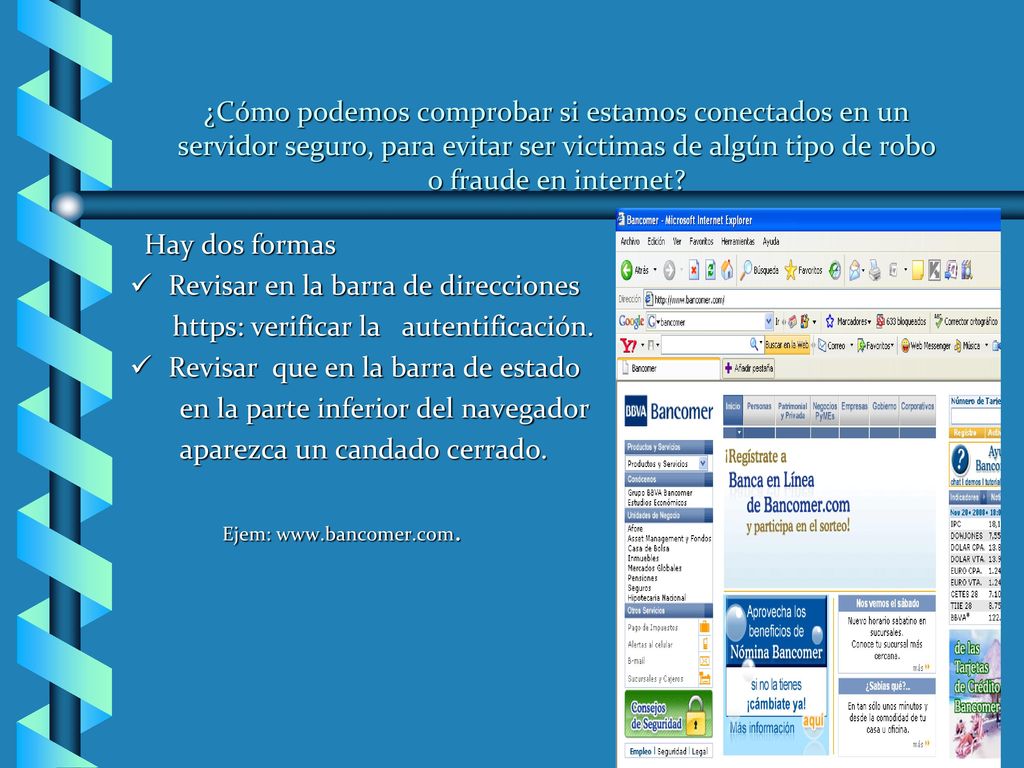Image resolution: width=1024 pixels, height=768 pixels.
Task: Click the 633 bloqueados popup blocker
Action: [901, 321]
